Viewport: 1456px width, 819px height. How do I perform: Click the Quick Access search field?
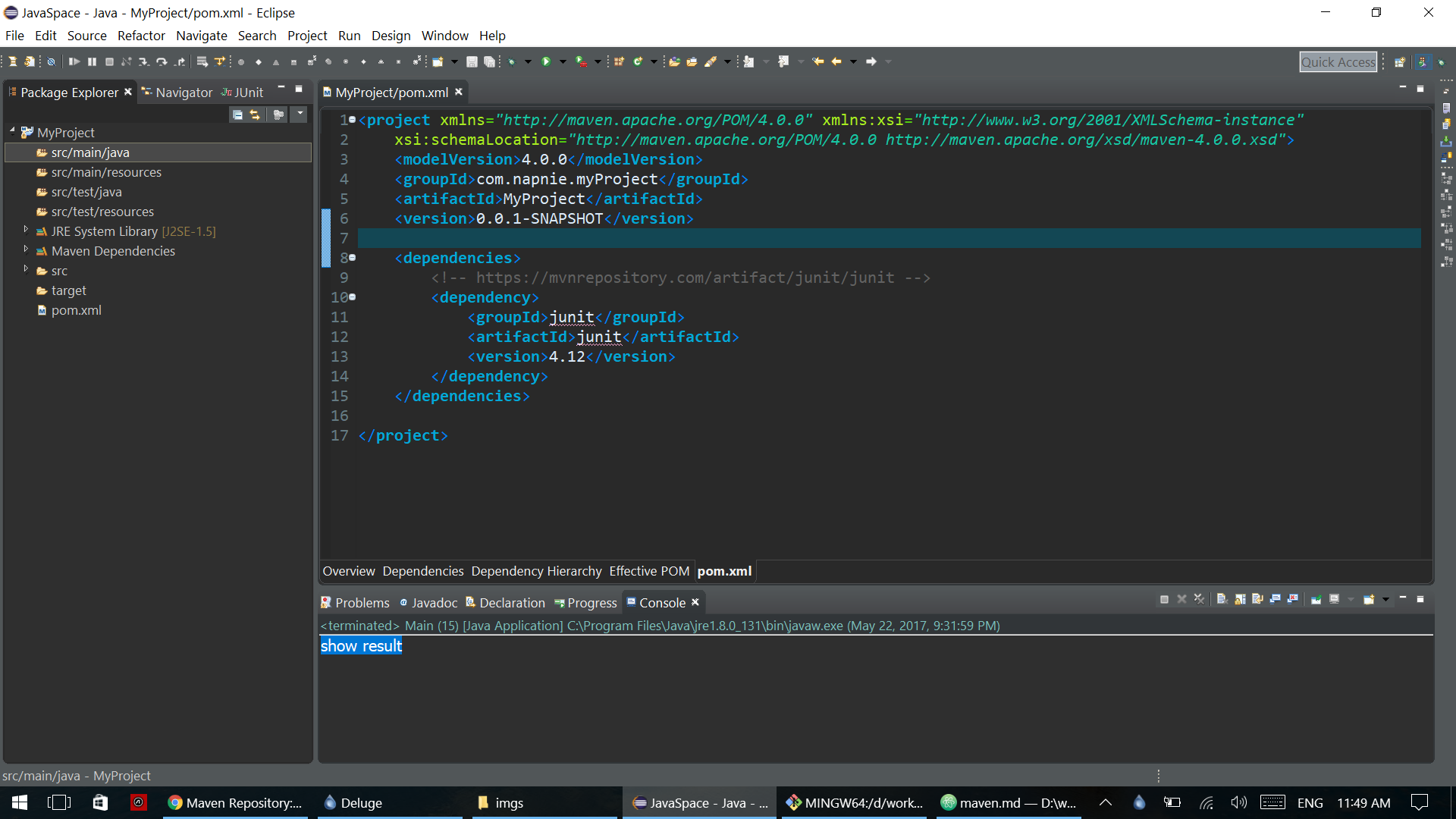coord(1338,62)
